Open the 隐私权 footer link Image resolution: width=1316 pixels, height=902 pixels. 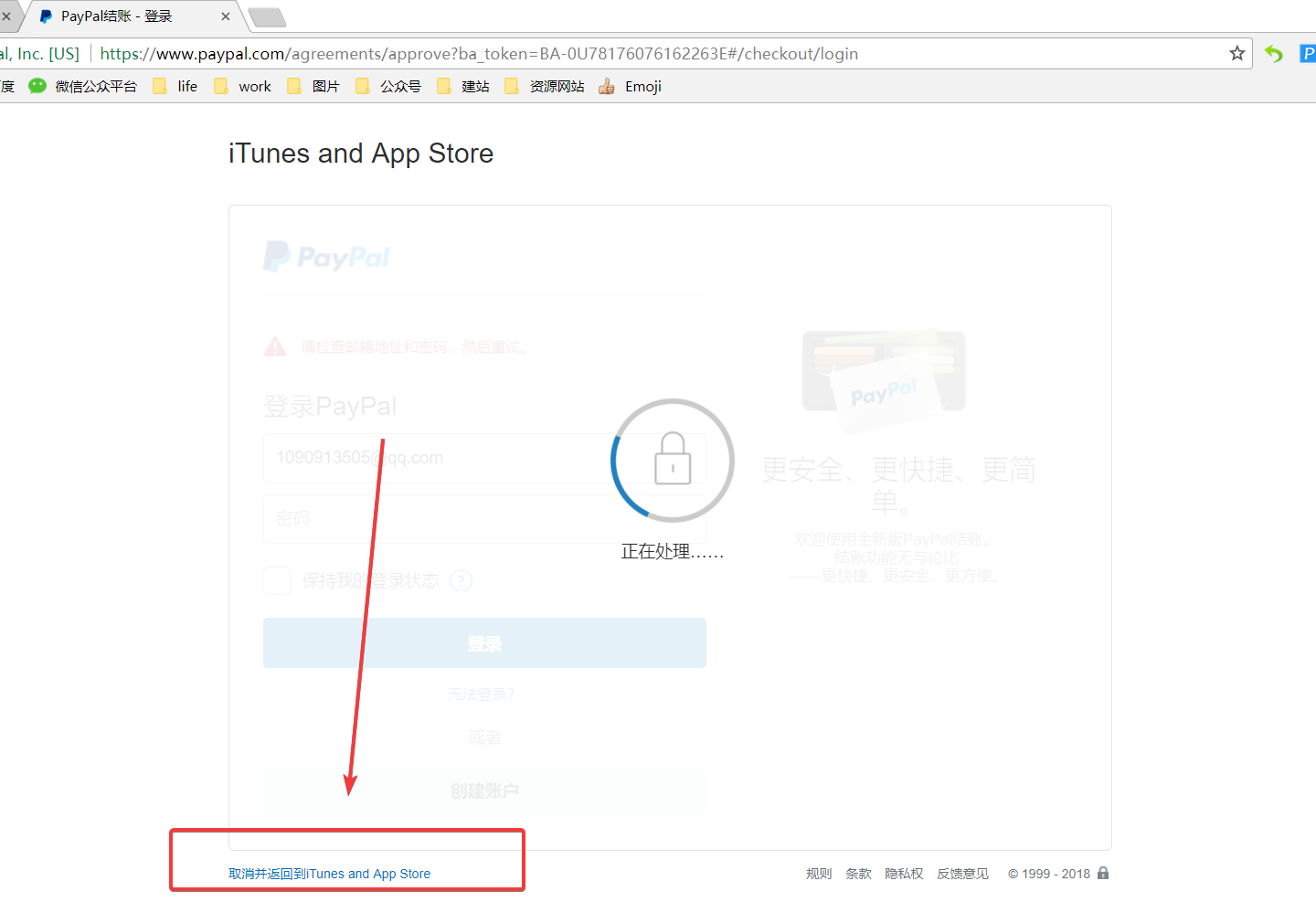[x=904, y=874]
